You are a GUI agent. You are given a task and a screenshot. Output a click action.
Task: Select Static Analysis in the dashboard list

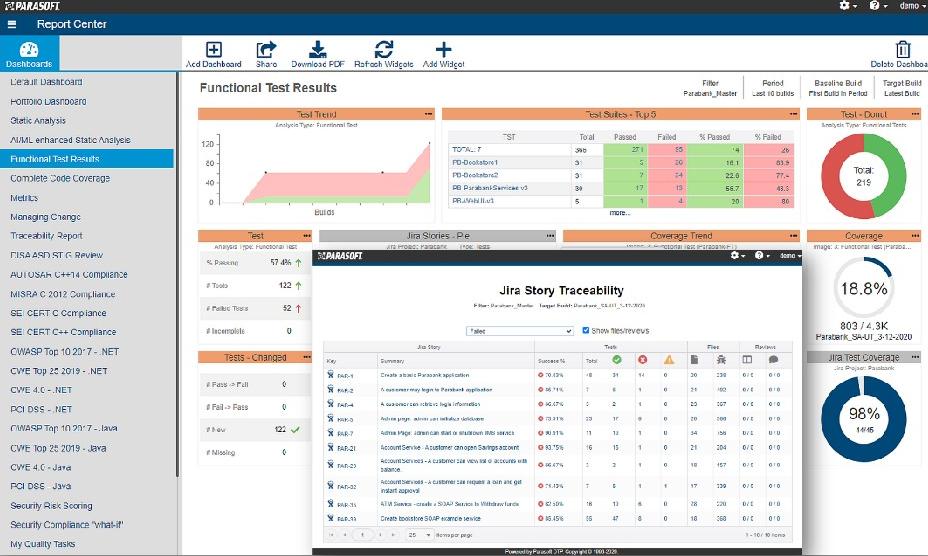(x=38, y=121)
